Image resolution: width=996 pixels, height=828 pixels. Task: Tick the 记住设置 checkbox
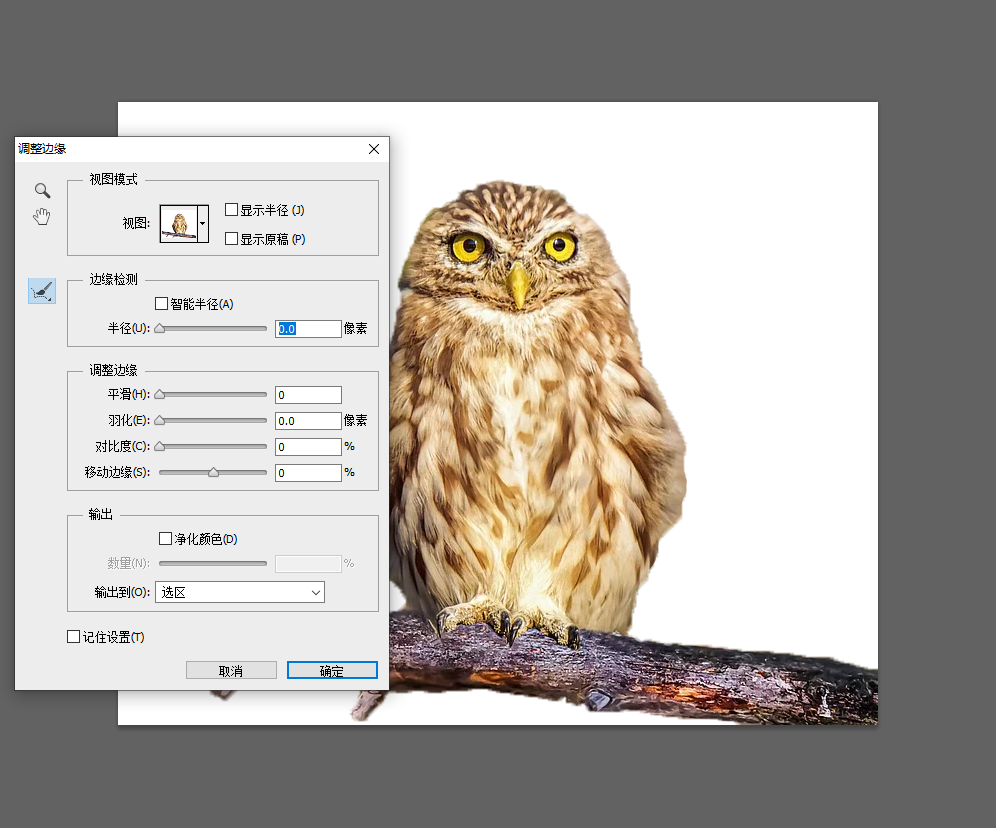(73, 636)
